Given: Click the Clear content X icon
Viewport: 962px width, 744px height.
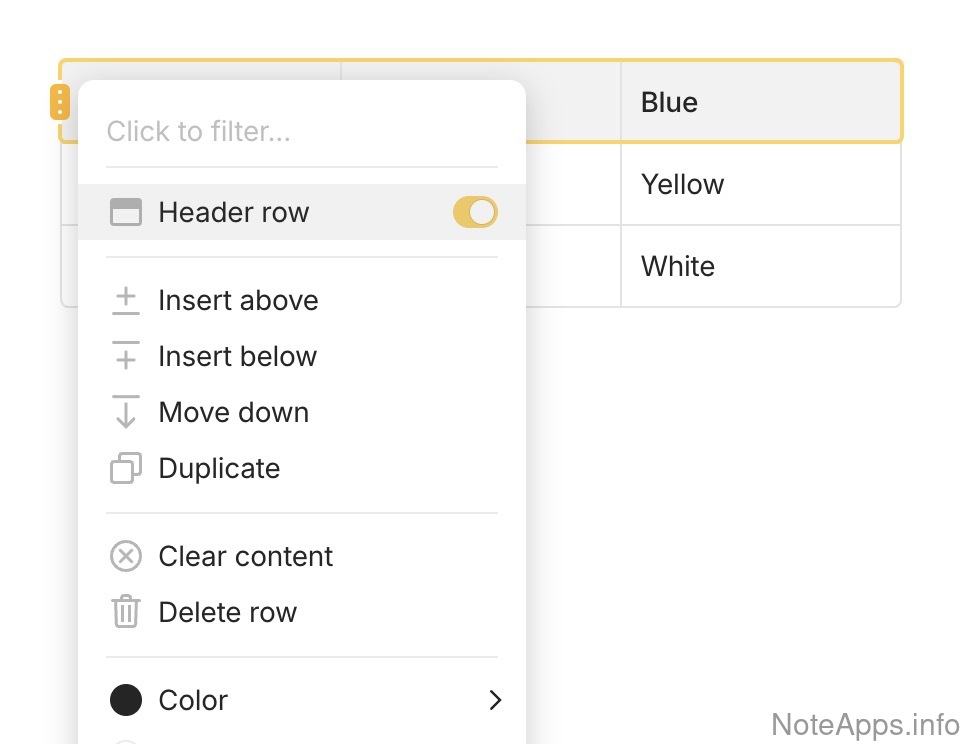Looking at the screenshot, I should click(x=125, y=556).
